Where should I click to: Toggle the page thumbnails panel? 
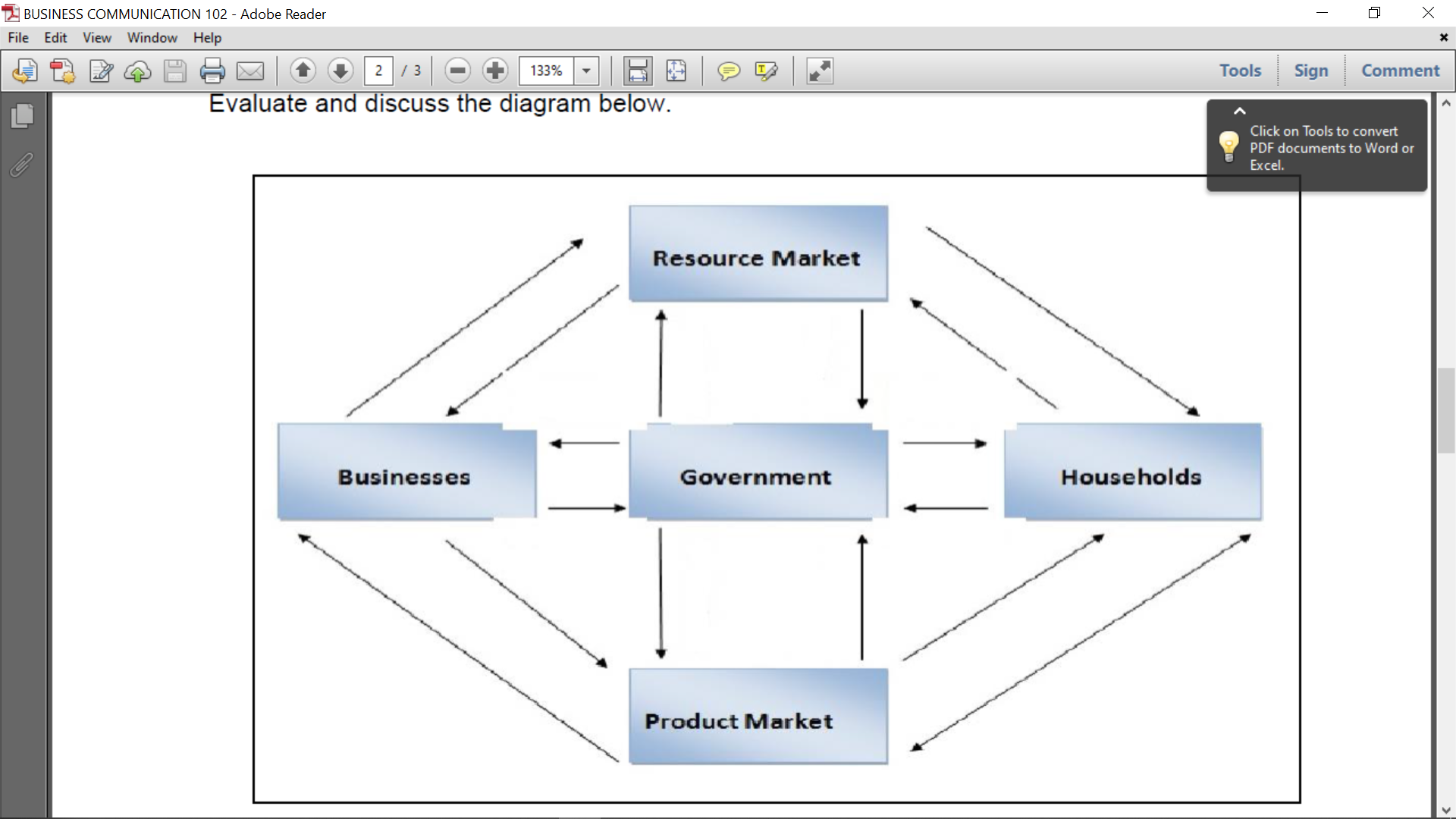(x=23, y=116)
